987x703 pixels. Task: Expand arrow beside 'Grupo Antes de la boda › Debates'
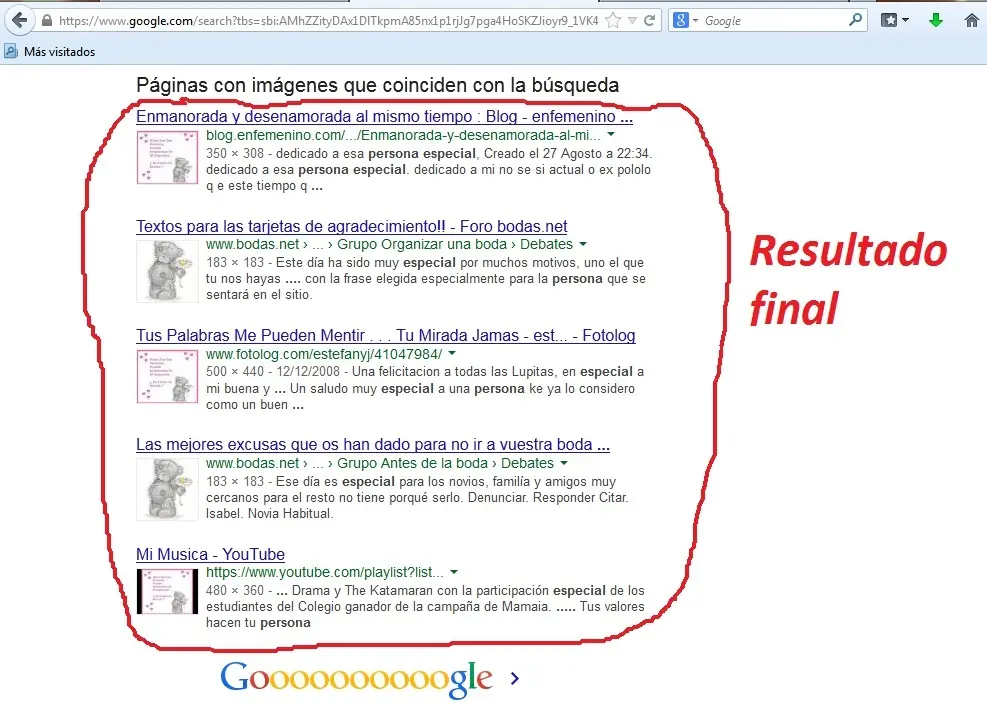coord(564,463)
